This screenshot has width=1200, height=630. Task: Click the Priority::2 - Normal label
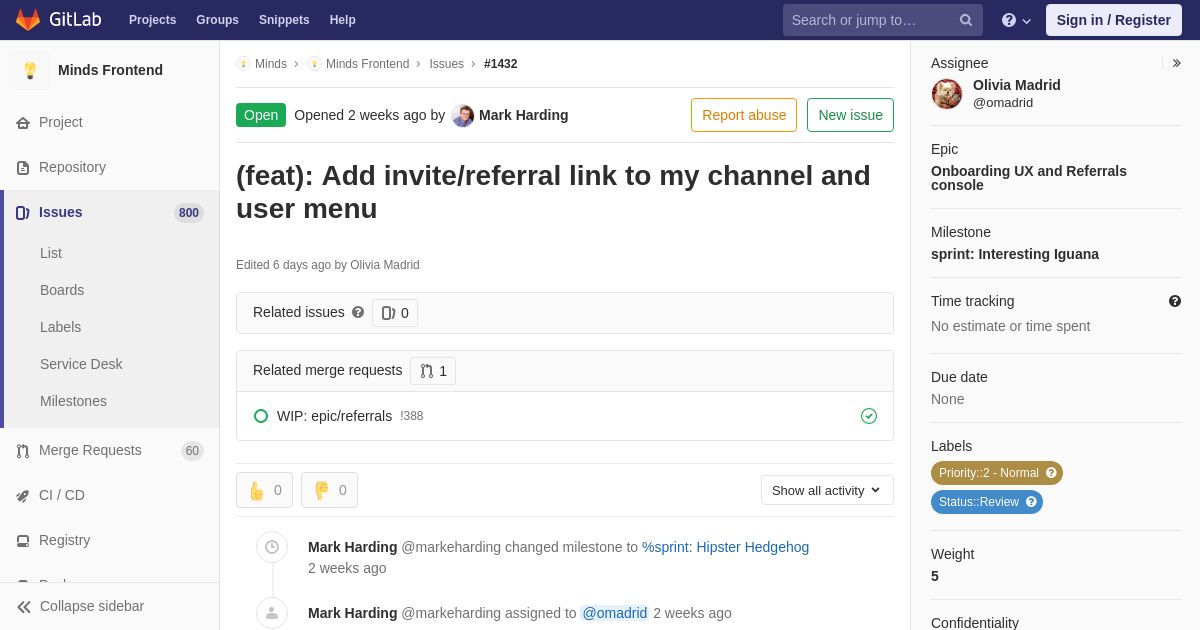pos(988,473)
